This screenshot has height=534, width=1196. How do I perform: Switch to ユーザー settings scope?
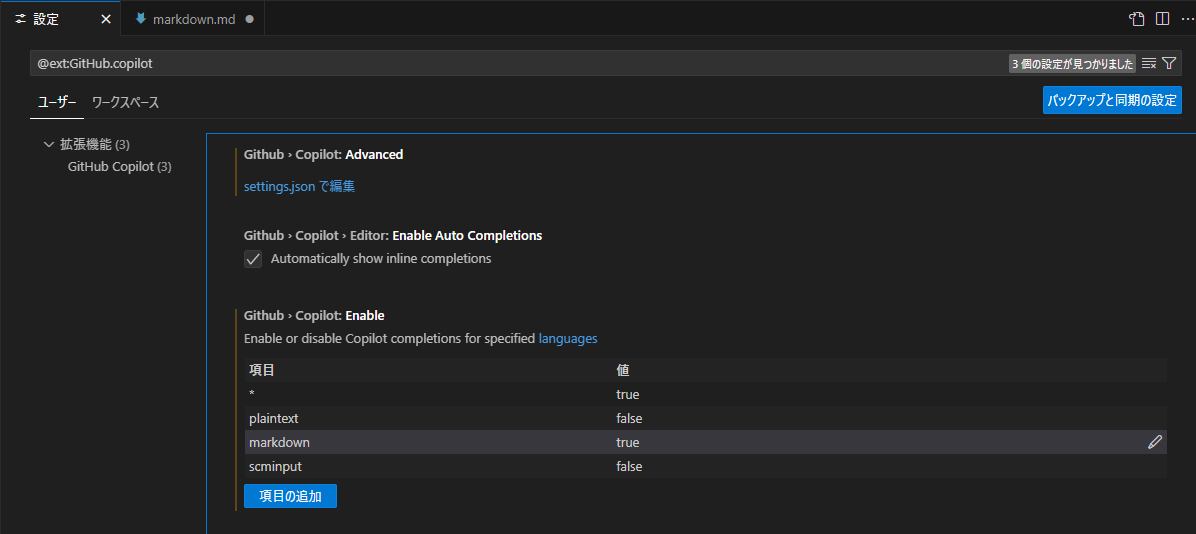click(57, 102)
